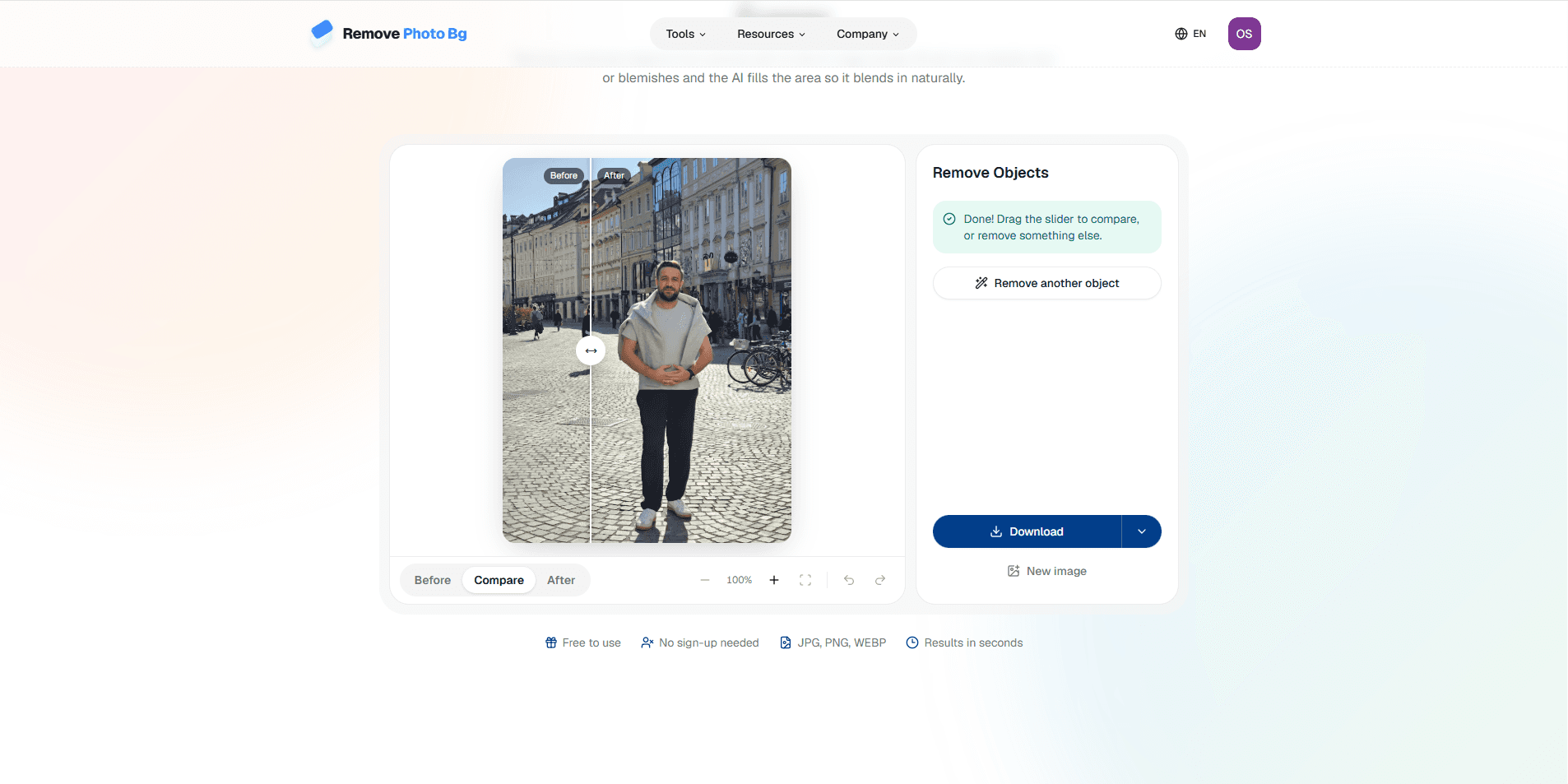Screen dimensions: 1568x784
Task: Click the 100% zoom level value
Action: pyautogui.click(x=739, y=580)
